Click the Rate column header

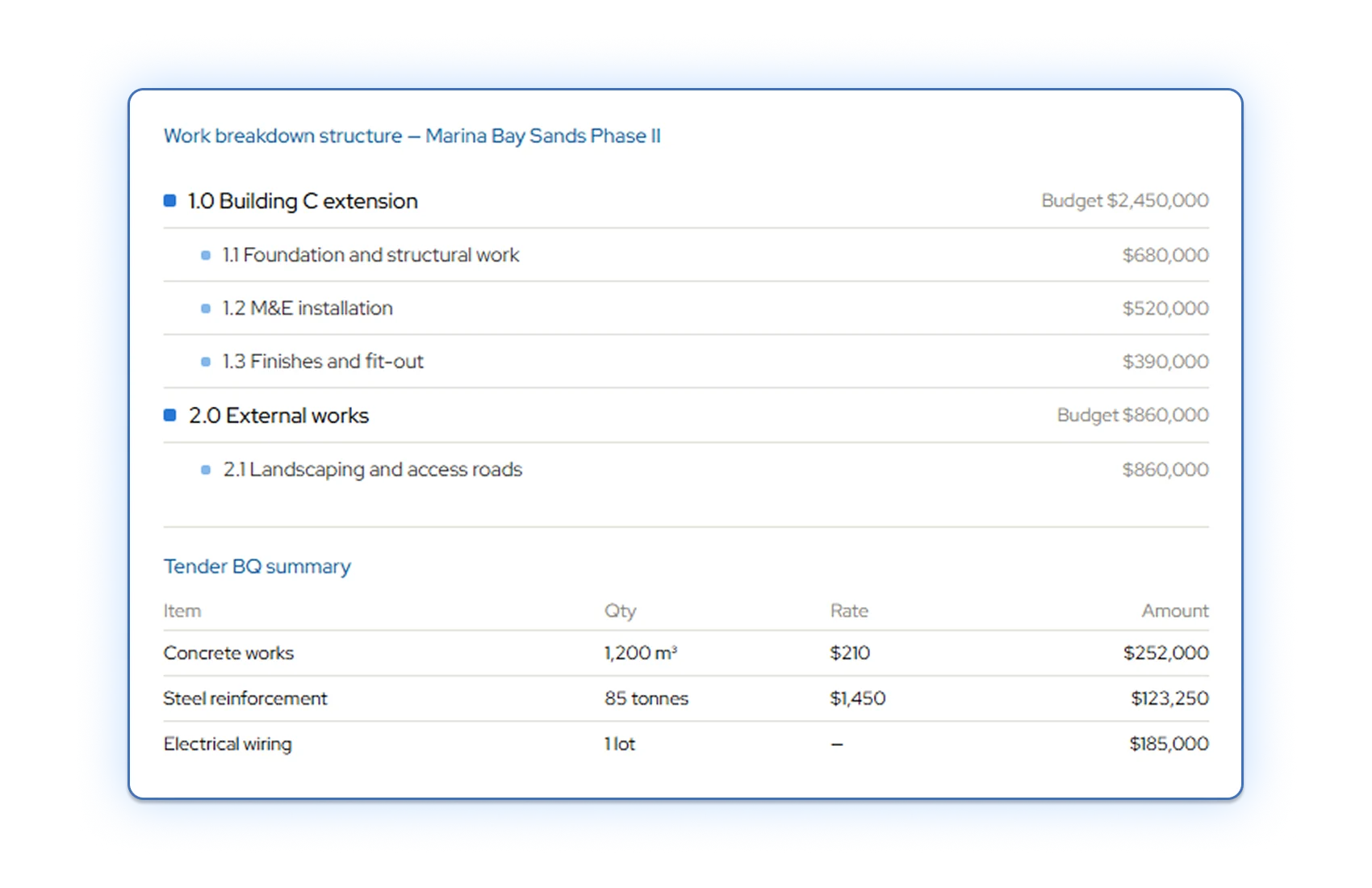849,611
